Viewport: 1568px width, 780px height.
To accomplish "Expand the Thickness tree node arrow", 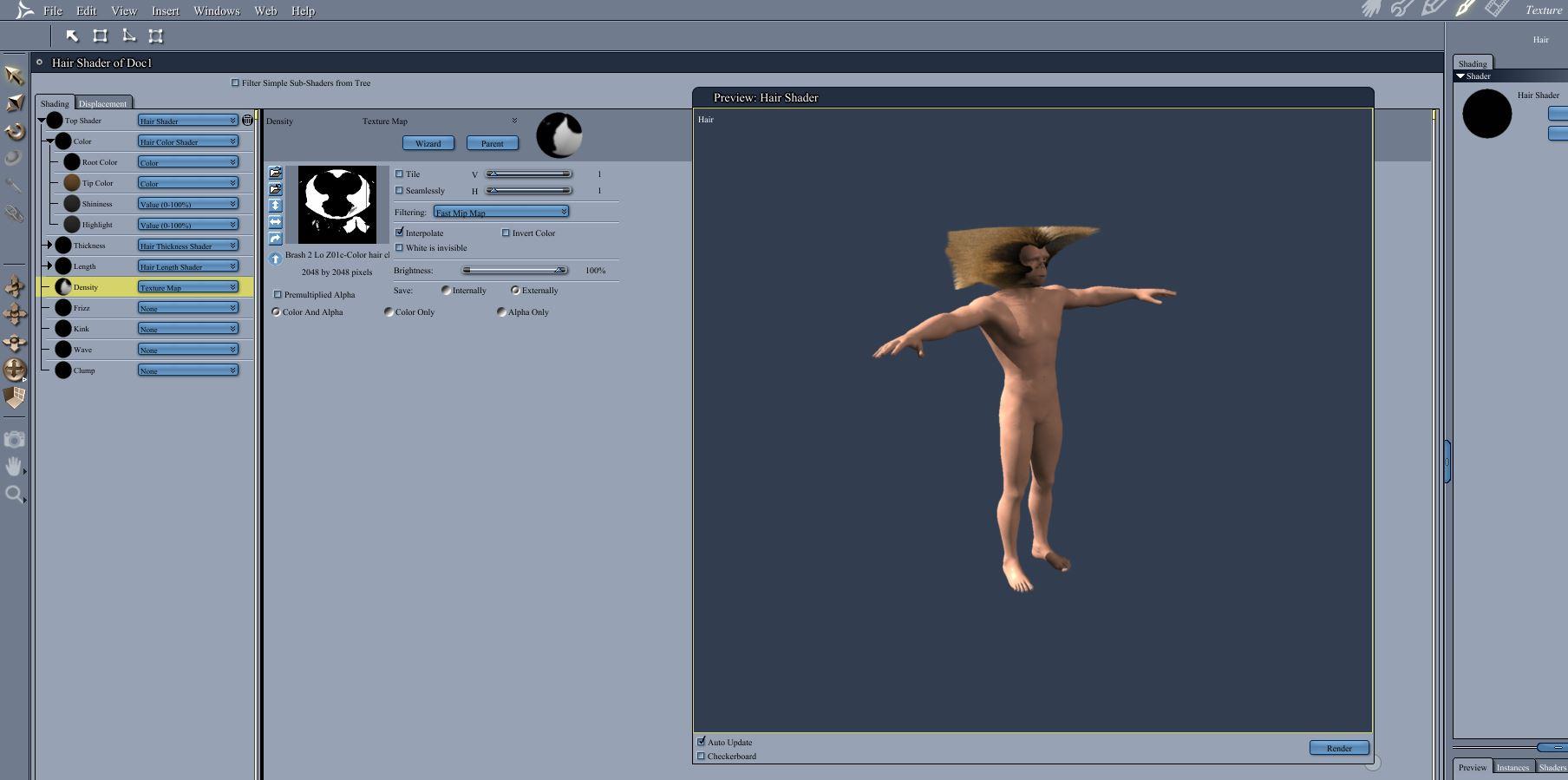I will pyautogui.click(x=49, y=246).
